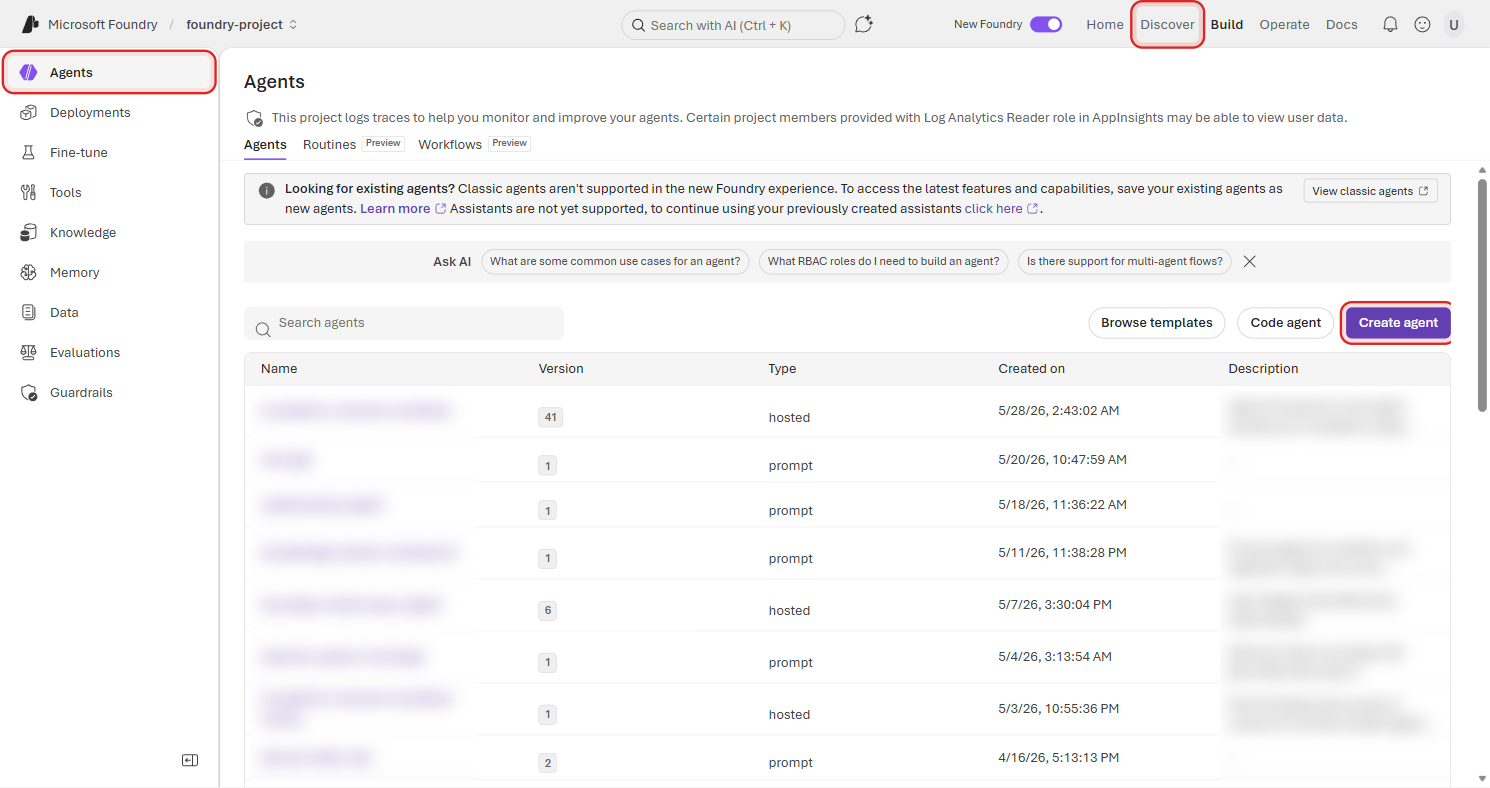1490x788 pixels.
Task: Click the Microsoft Foundry logo icon
Action: [30, 24]
